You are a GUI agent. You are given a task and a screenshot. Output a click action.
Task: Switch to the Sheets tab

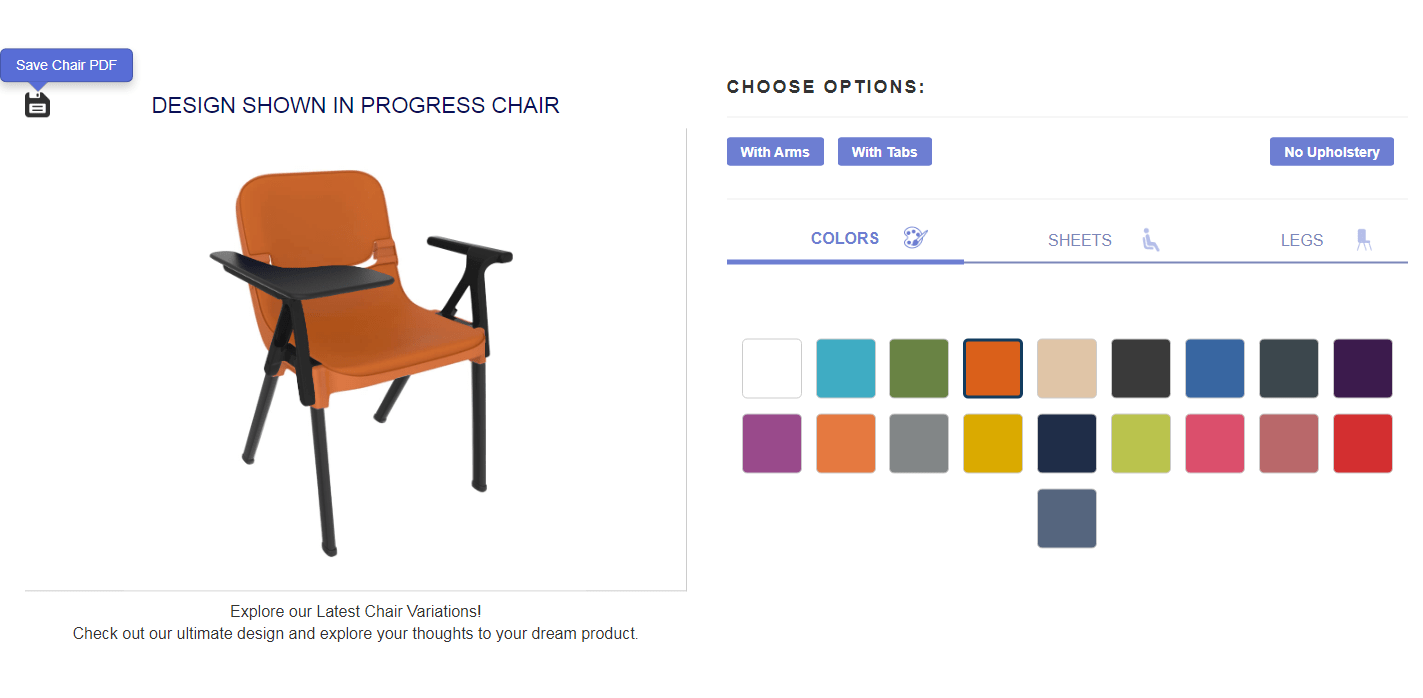(x=1079, y=240)
